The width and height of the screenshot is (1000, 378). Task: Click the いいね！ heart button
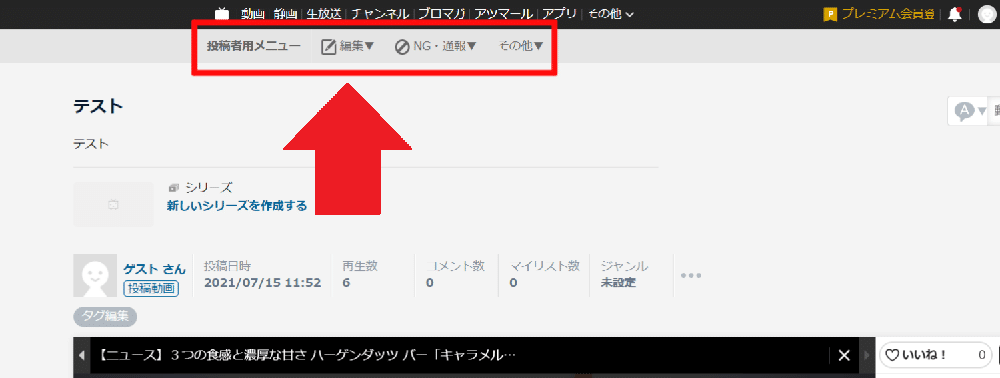pos(936,355)
